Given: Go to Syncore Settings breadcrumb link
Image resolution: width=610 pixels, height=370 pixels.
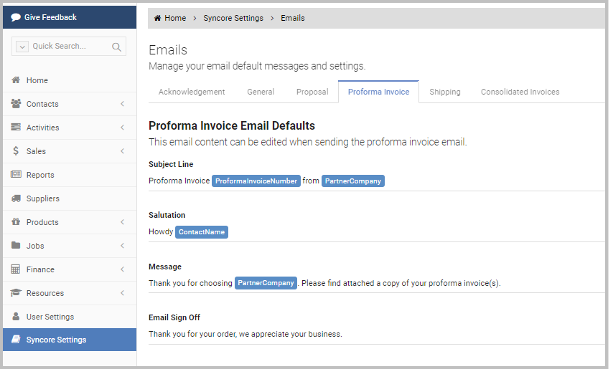Looking at the screenshot, I should [x=233, y=18].
